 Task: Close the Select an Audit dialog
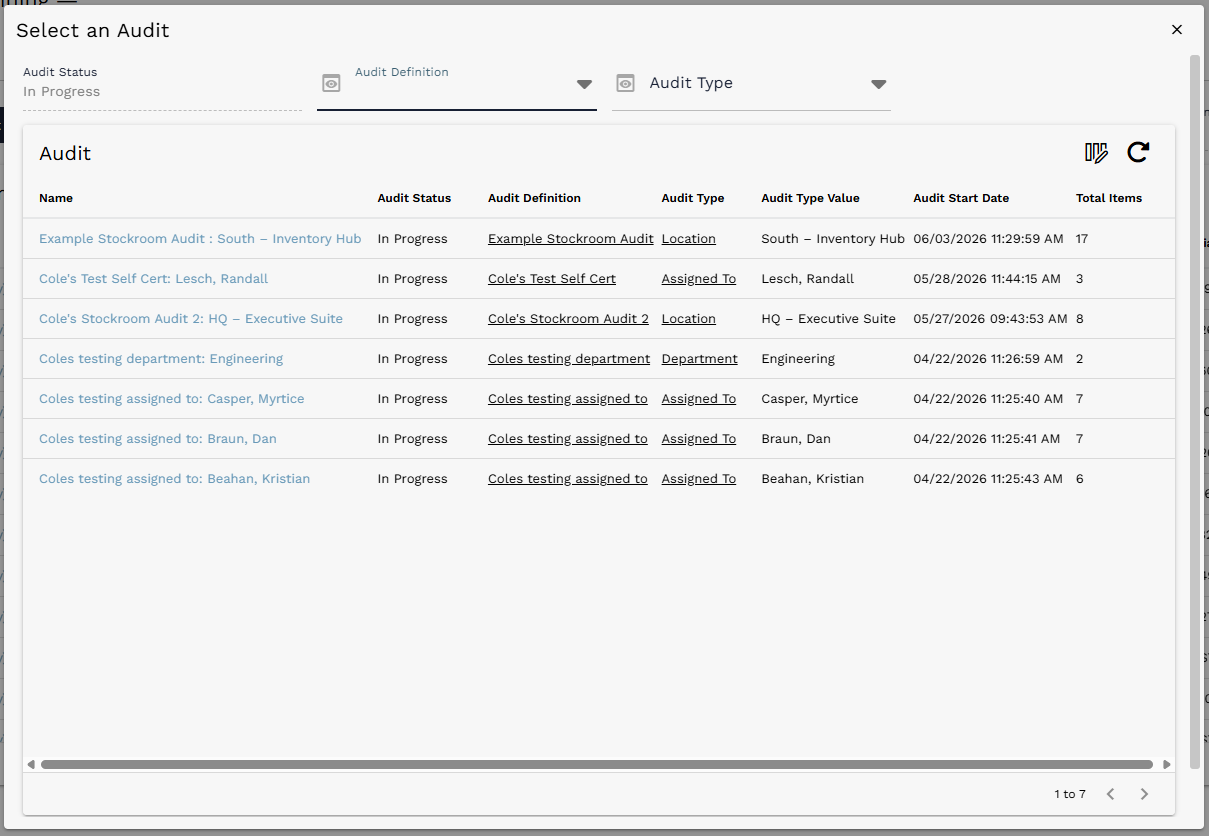coord(1177,30)
